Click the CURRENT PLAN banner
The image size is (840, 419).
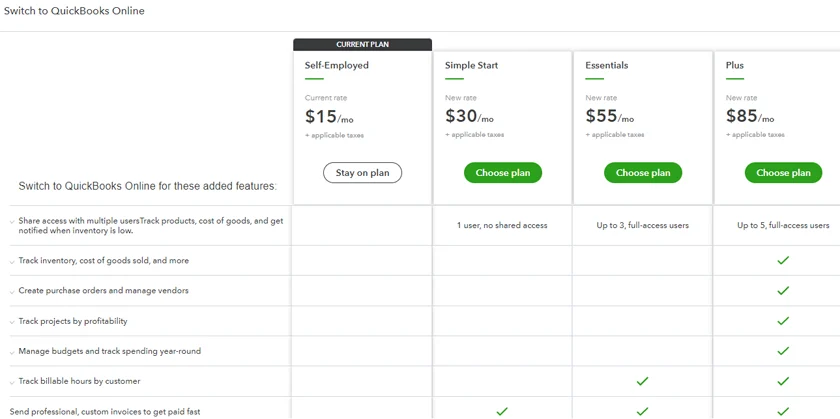[362, 44]
